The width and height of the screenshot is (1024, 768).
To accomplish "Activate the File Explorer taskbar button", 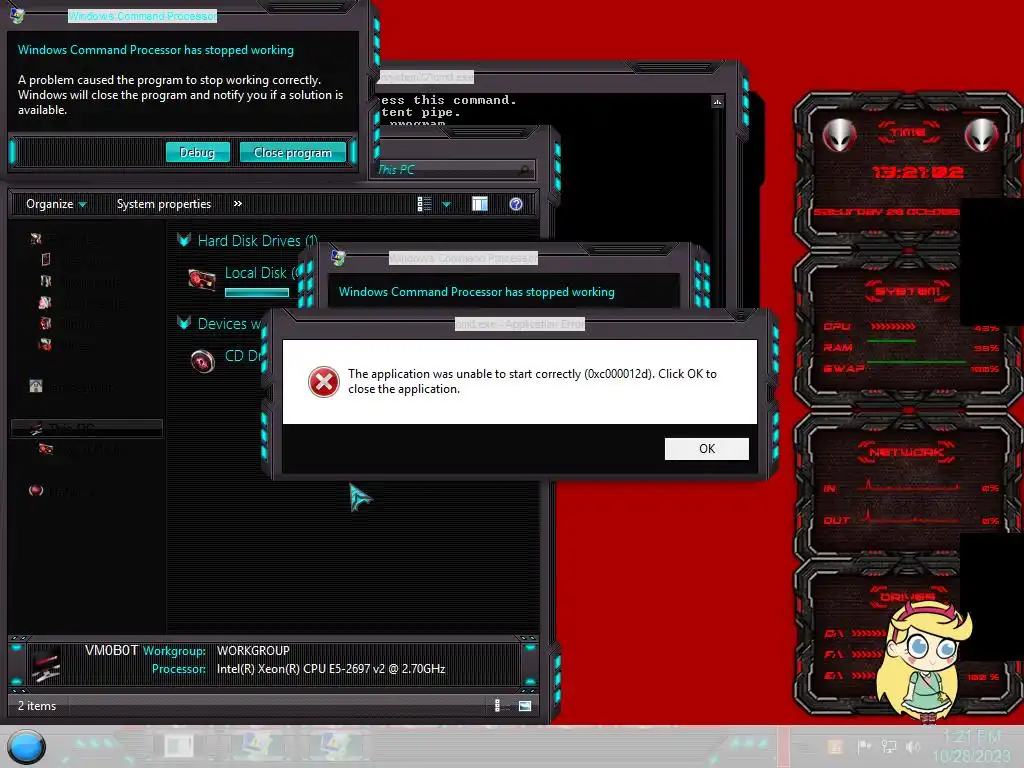I will pyautogui.click(x=178, y=745).
